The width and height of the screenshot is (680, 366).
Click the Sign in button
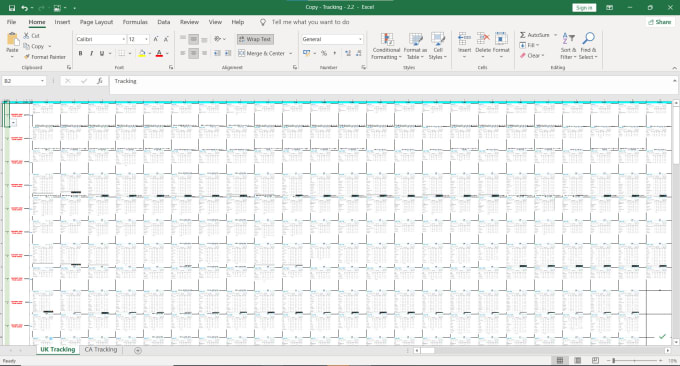tap(584, 8)
